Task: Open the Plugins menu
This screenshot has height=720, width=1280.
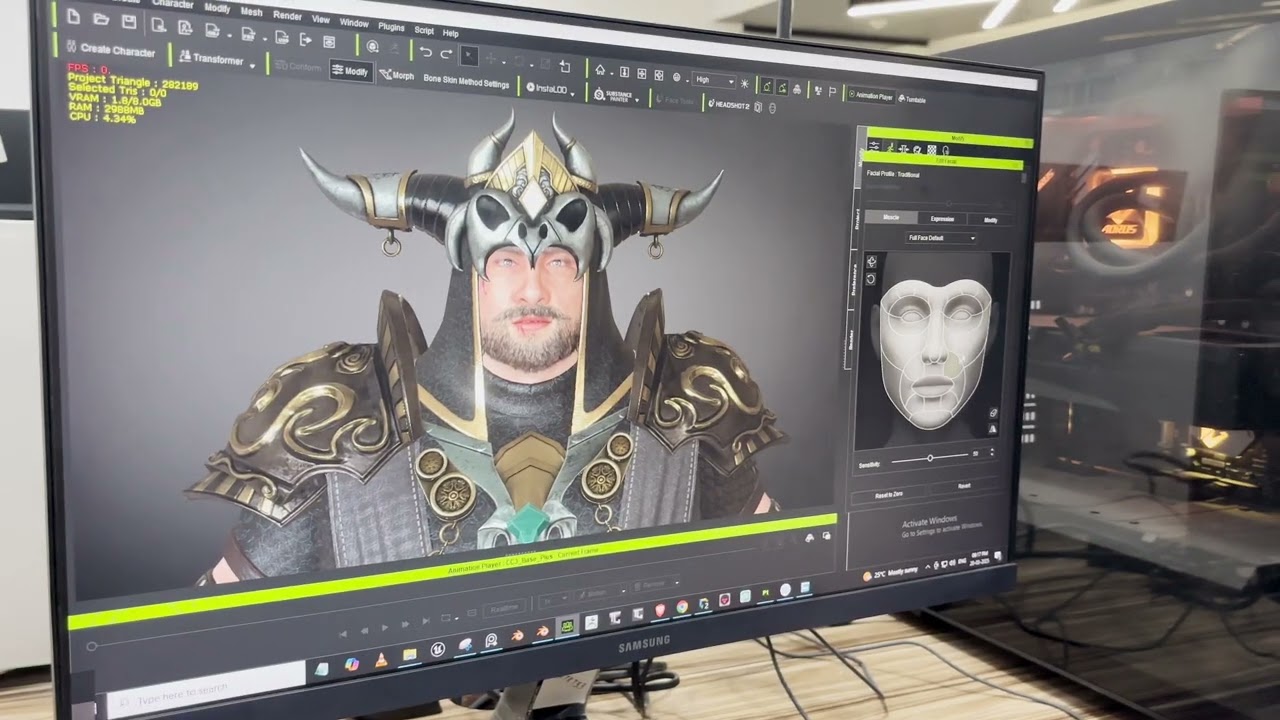Action: pyautogui.click(x=391, y=27)
